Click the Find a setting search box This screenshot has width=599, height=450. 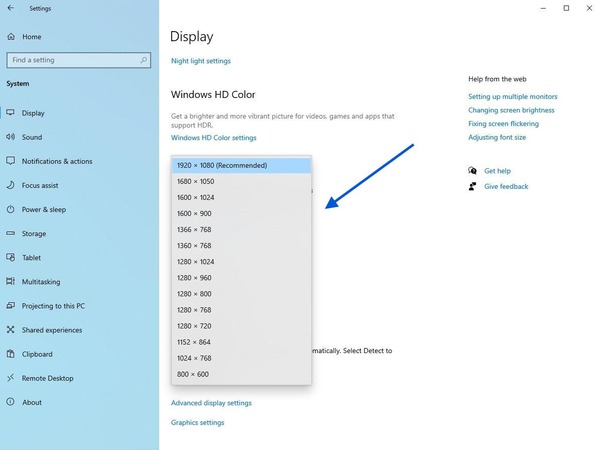pos(79,60)
